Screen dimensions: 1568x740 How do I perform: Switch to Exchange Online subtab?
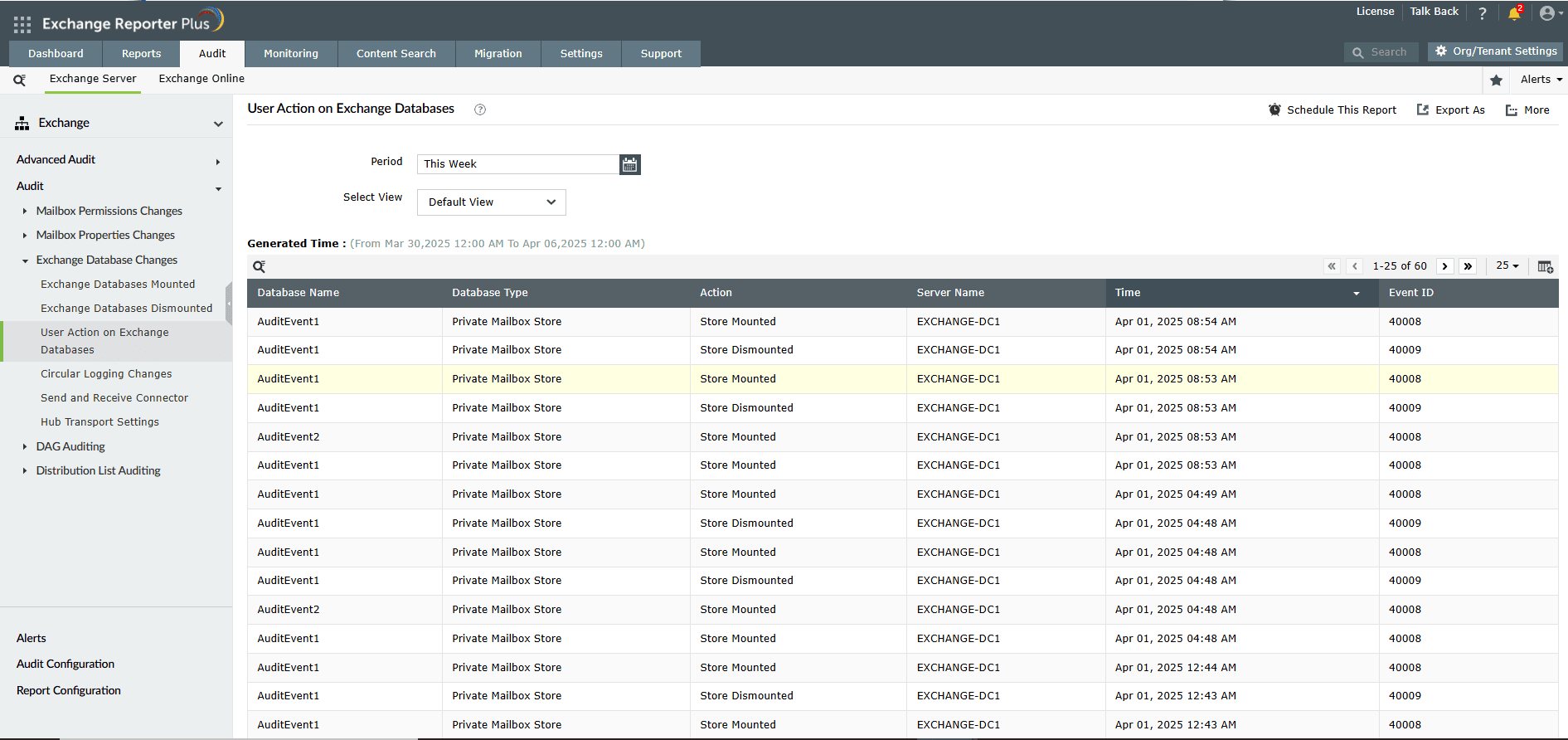tap(201, 79)
